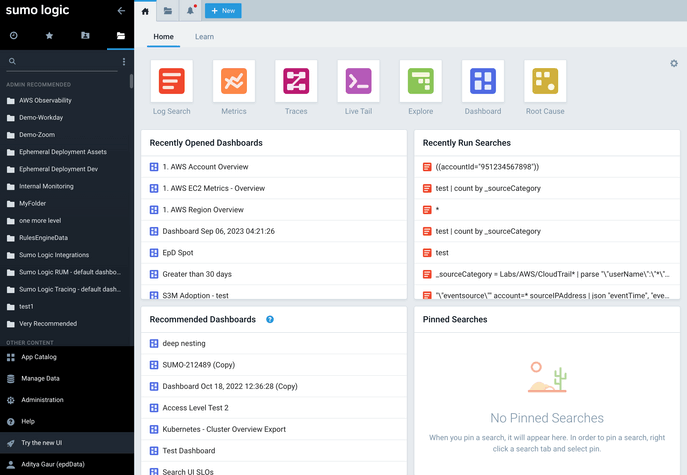View alerts via the bell icon

coord(190,11)
